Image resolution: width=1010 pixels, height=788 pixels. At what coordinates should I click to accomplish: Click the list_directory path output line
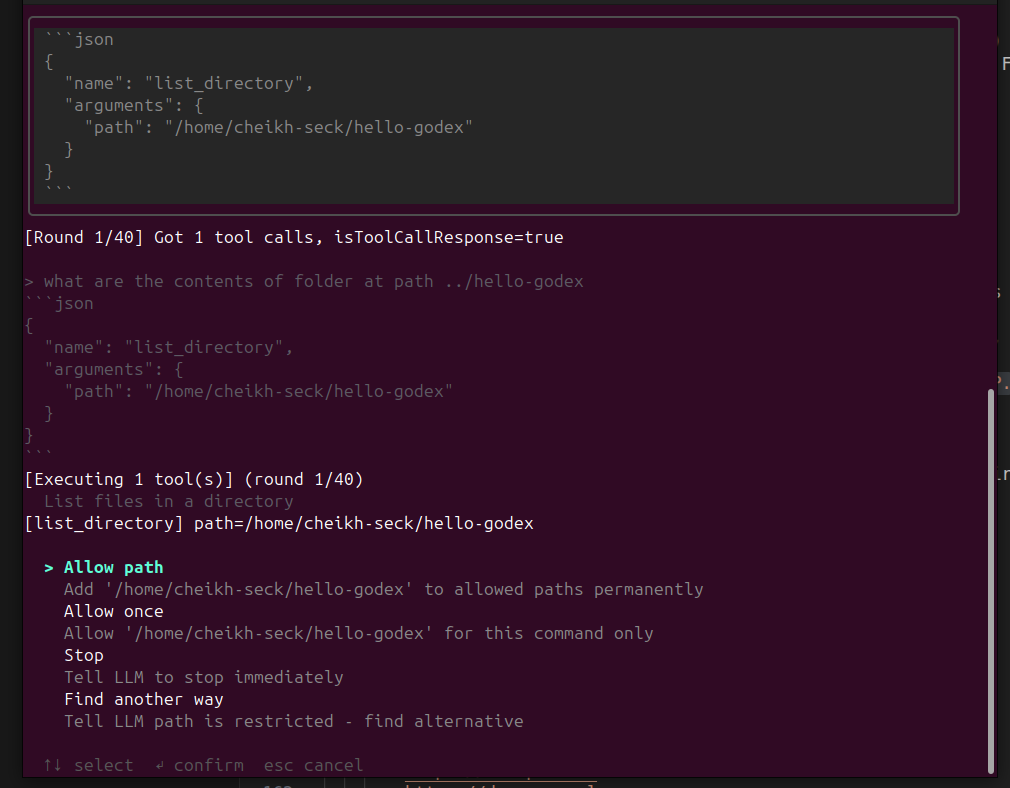278,522
